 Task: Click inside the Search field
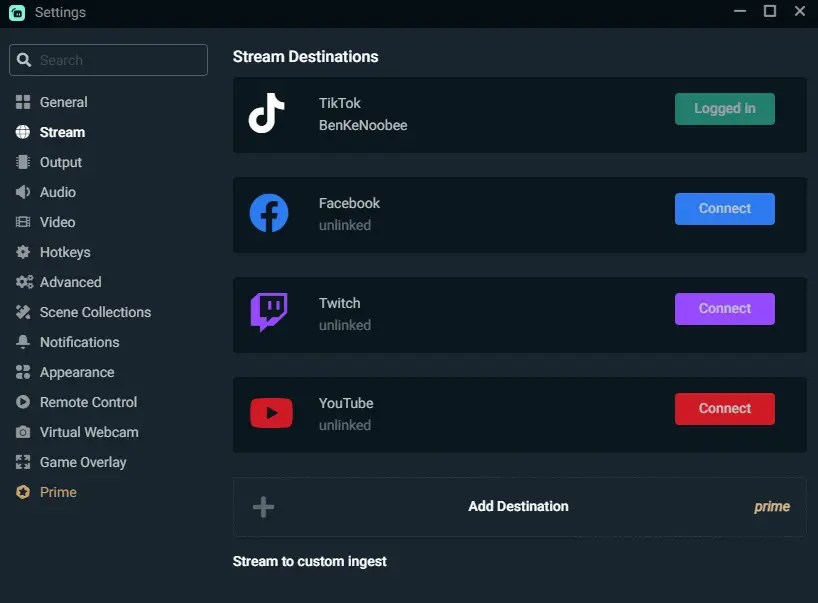coord(108,59)
